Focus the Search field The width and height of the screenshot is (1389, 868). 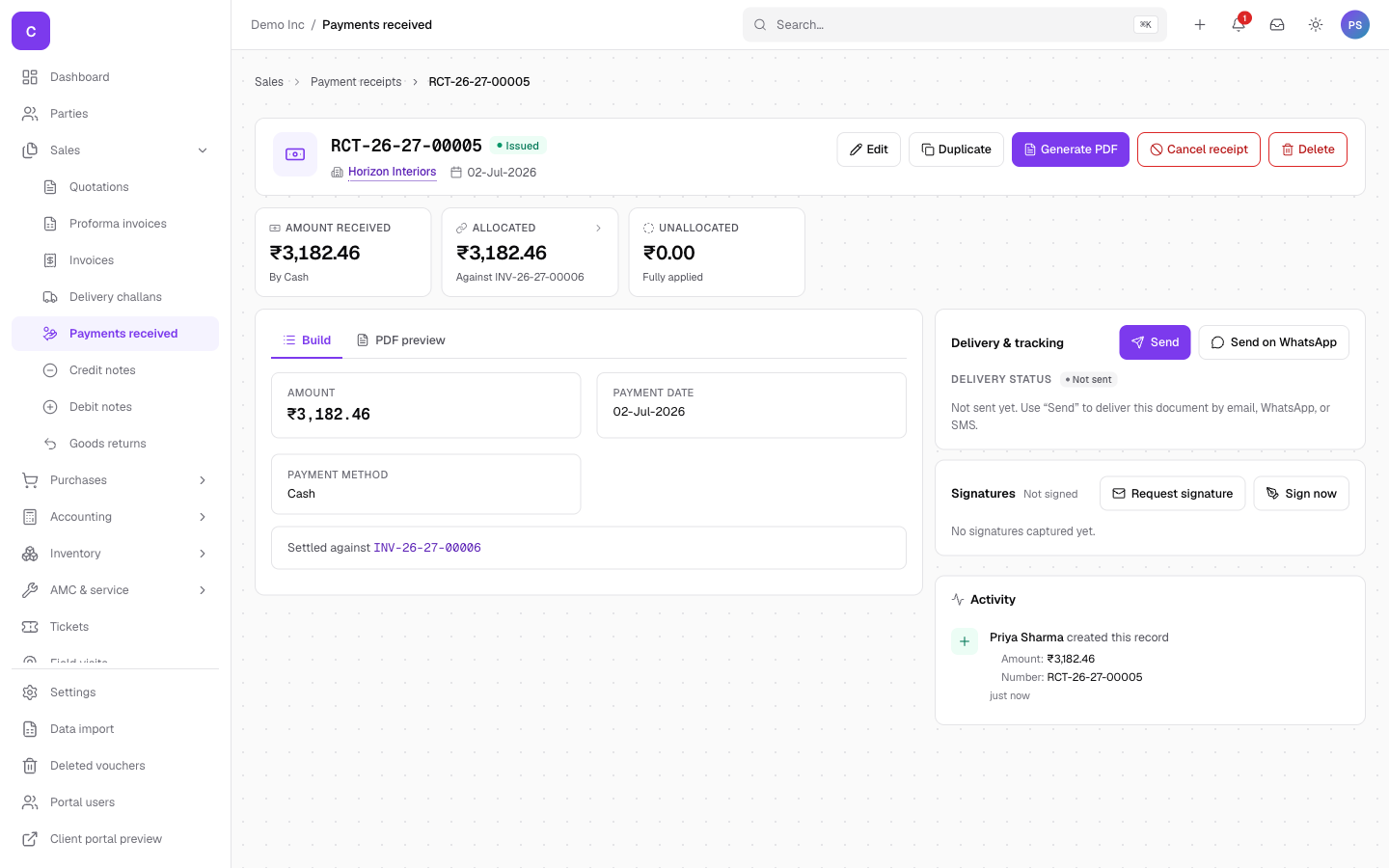(955, 25)
